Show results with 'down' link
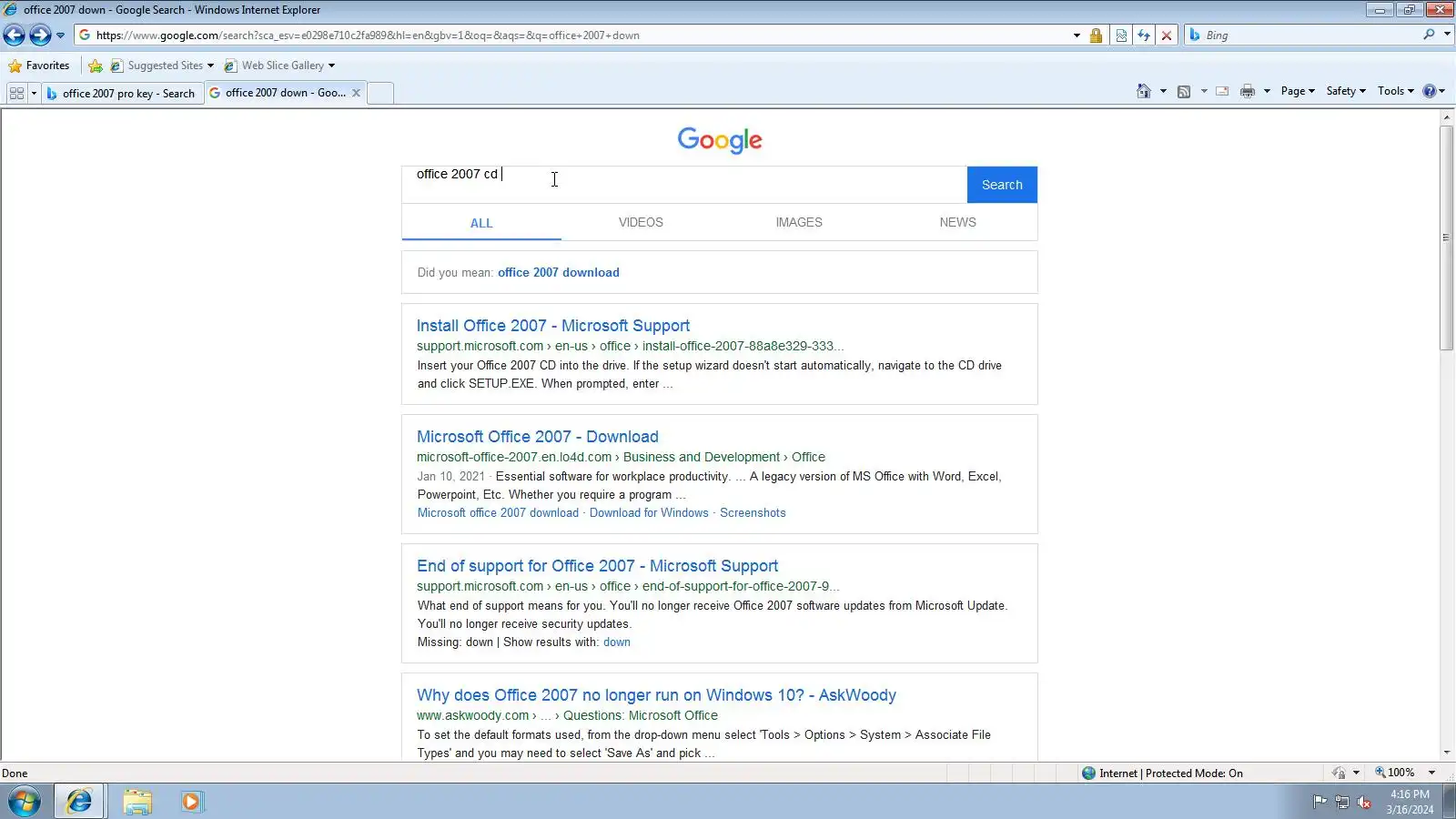Screen dimensions: 1456x819 click(x=617, y=642)
